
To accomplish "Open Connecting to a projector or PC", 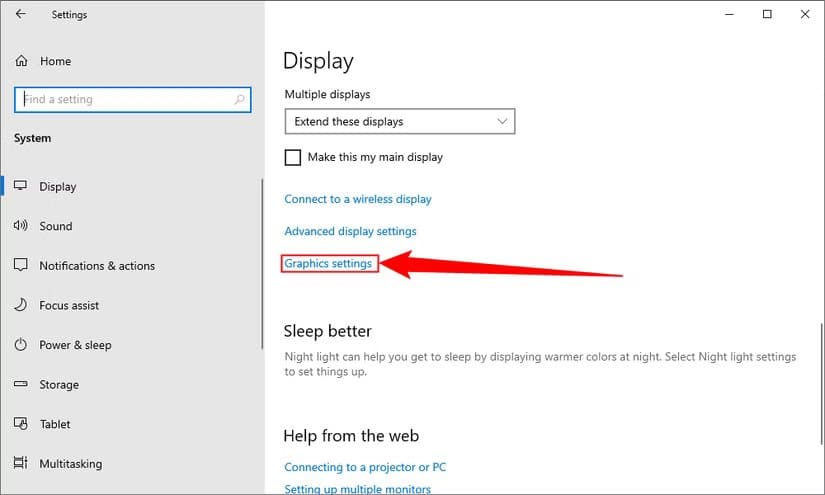I will pos(365,467).
